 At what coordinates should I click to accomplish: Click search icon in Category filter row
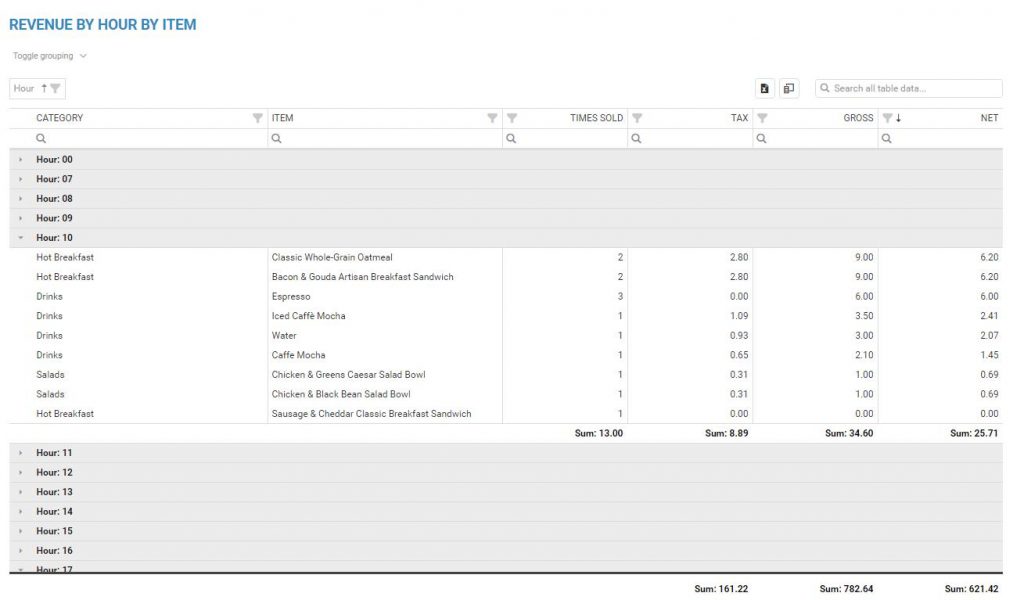click(x=41, y=138)
